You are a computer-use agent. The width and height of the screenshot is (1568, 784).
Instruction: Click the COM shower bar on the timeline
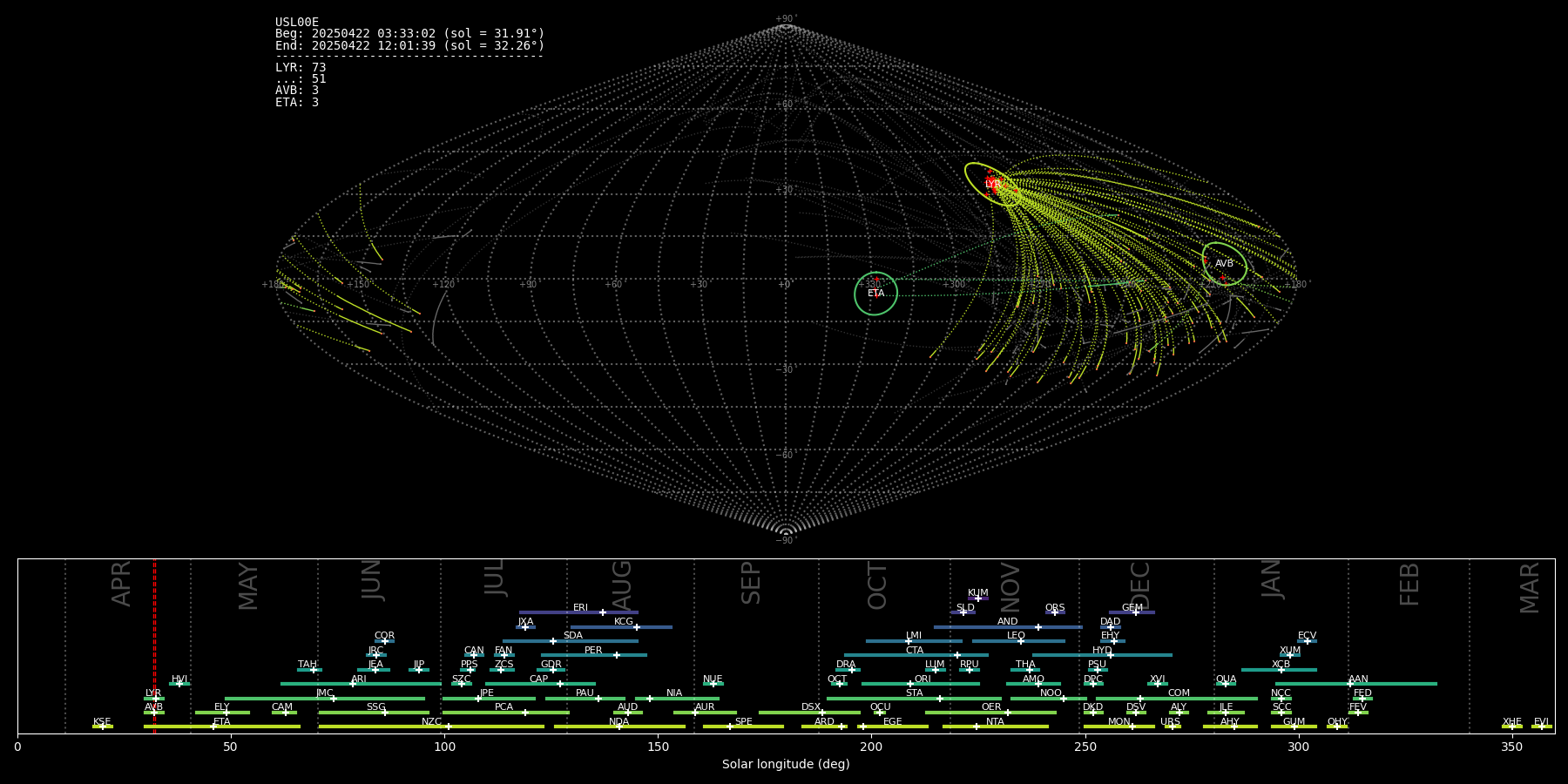(x=1177, y=698)
